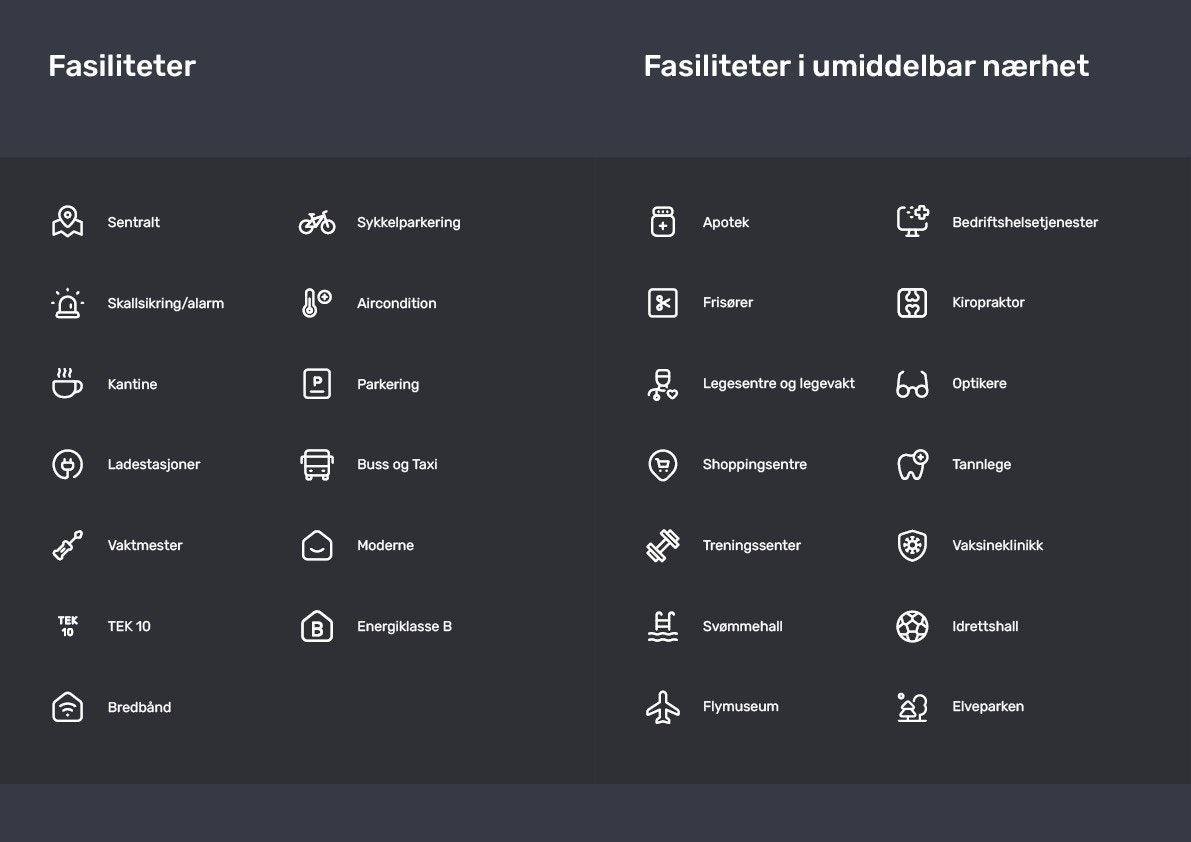The height and width of the screenshot is (842, 1191).
Task: Click the 'Energiklasse B' label
Action: [x=404, y=626]
